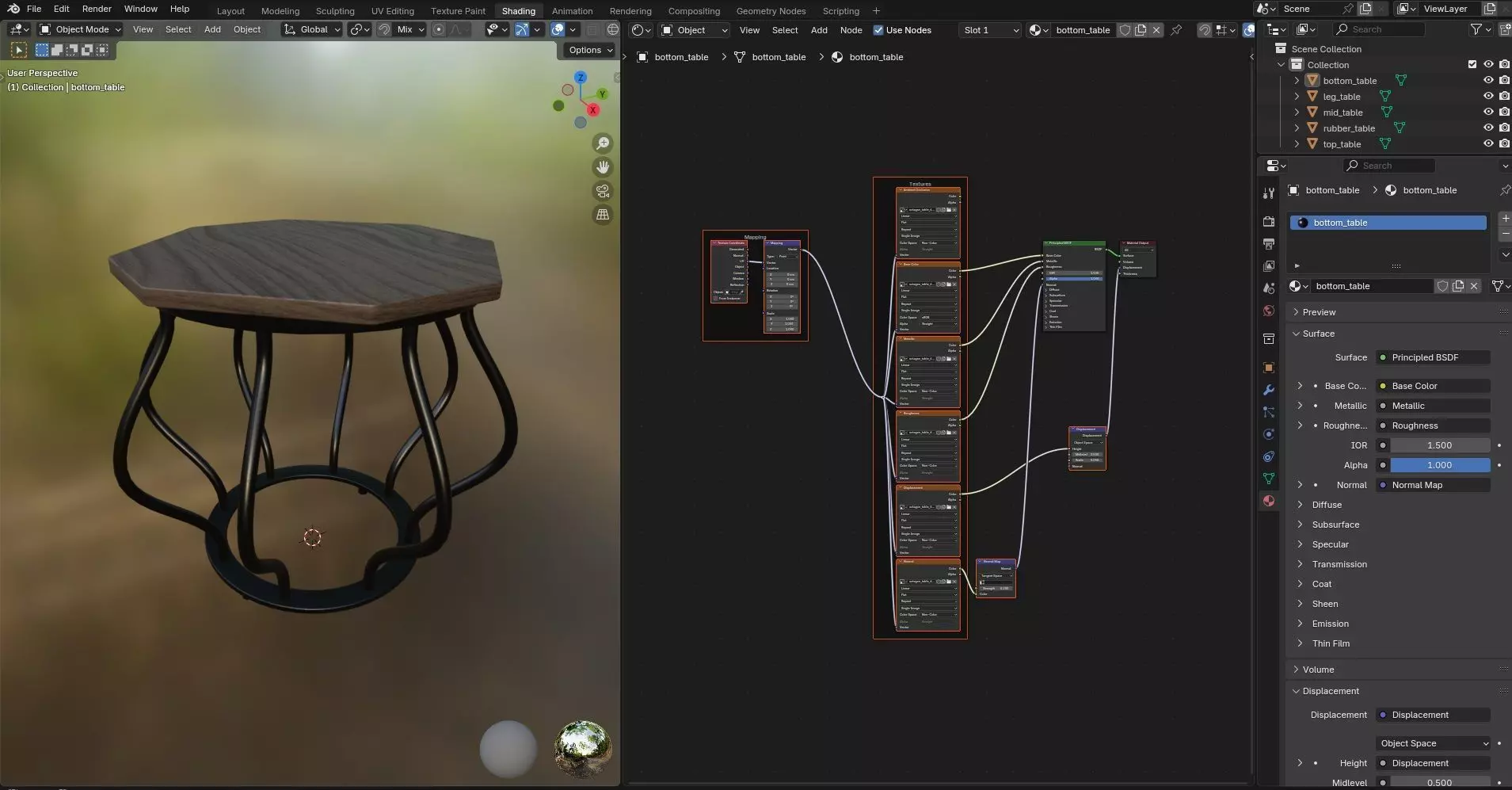1512x790 pixels.
Task: Duplicate bottom_table material in node editor header
Action: pos(1141,30)
